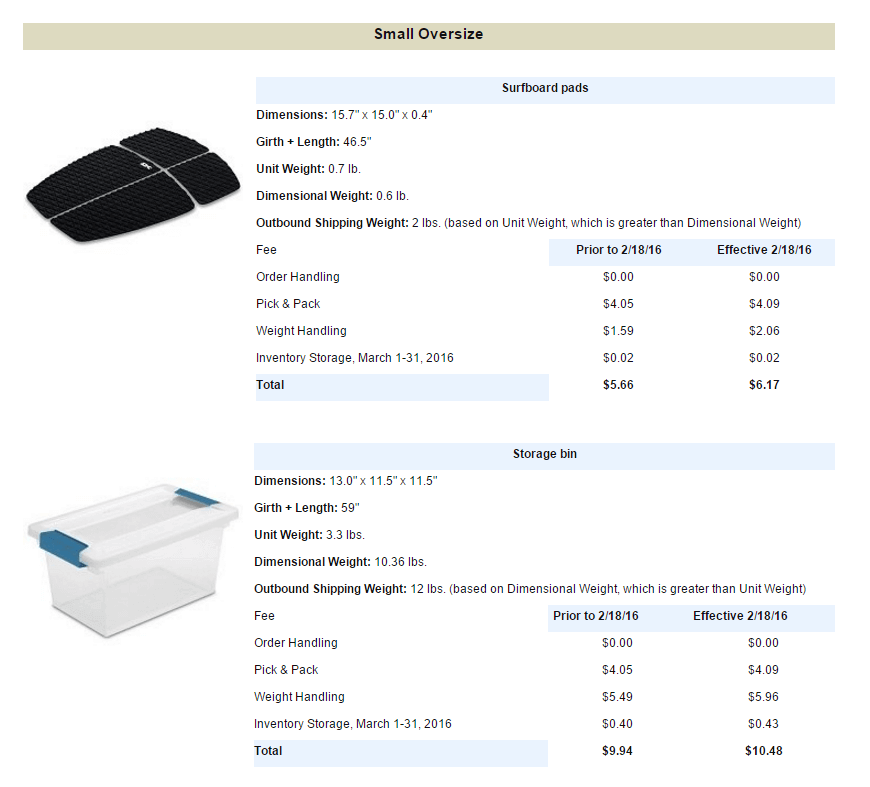Click the surfboard pads Prior to 2/18/16 header
This screenshot has width=870, height=787.
(619, 250)
